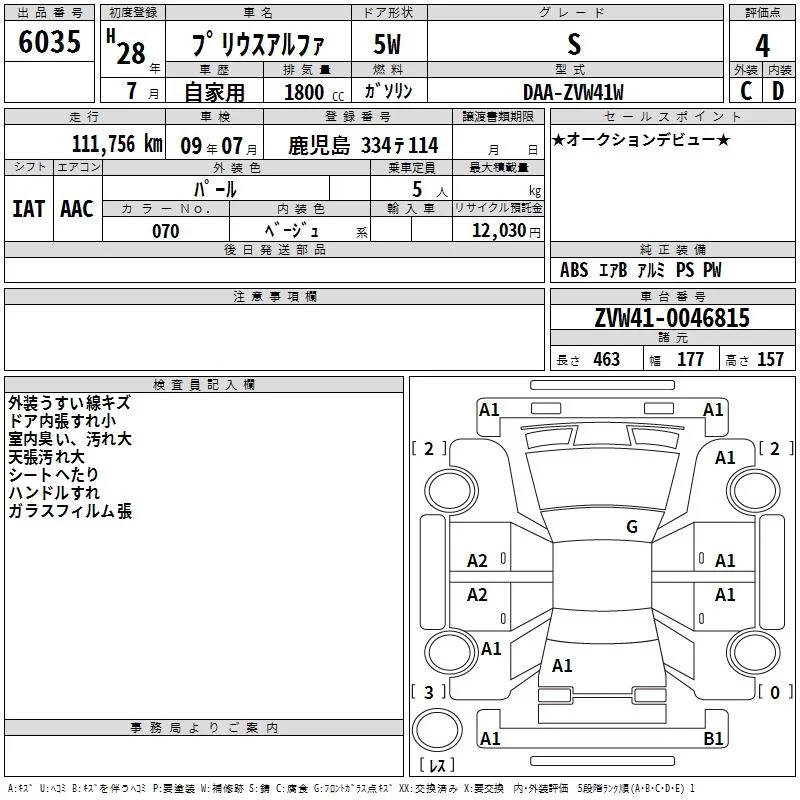Screen dimensions: 800x800
Task: Click the equipment list "ABS エアB アルミ PS PW"
Action: click(x=641, y=270)
